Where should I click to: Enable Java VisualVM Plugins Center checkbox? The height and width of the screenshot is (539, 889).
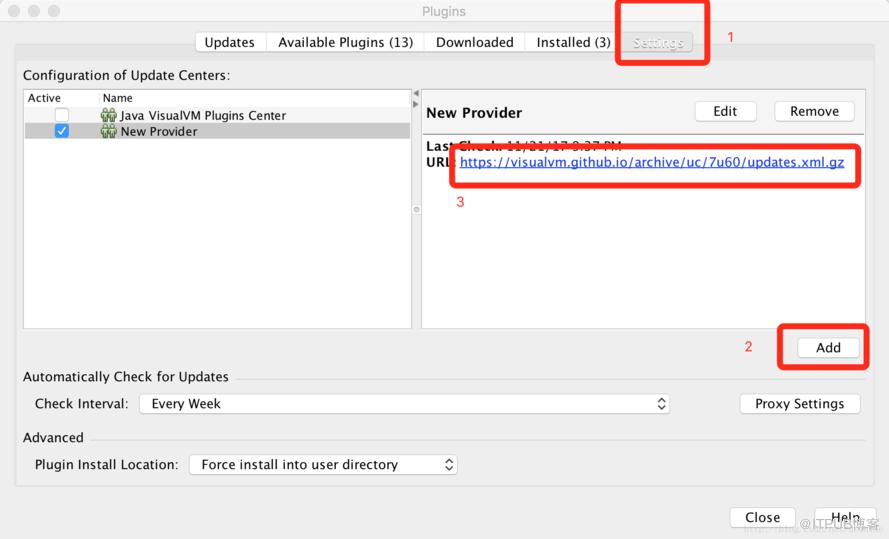[62, 115]
